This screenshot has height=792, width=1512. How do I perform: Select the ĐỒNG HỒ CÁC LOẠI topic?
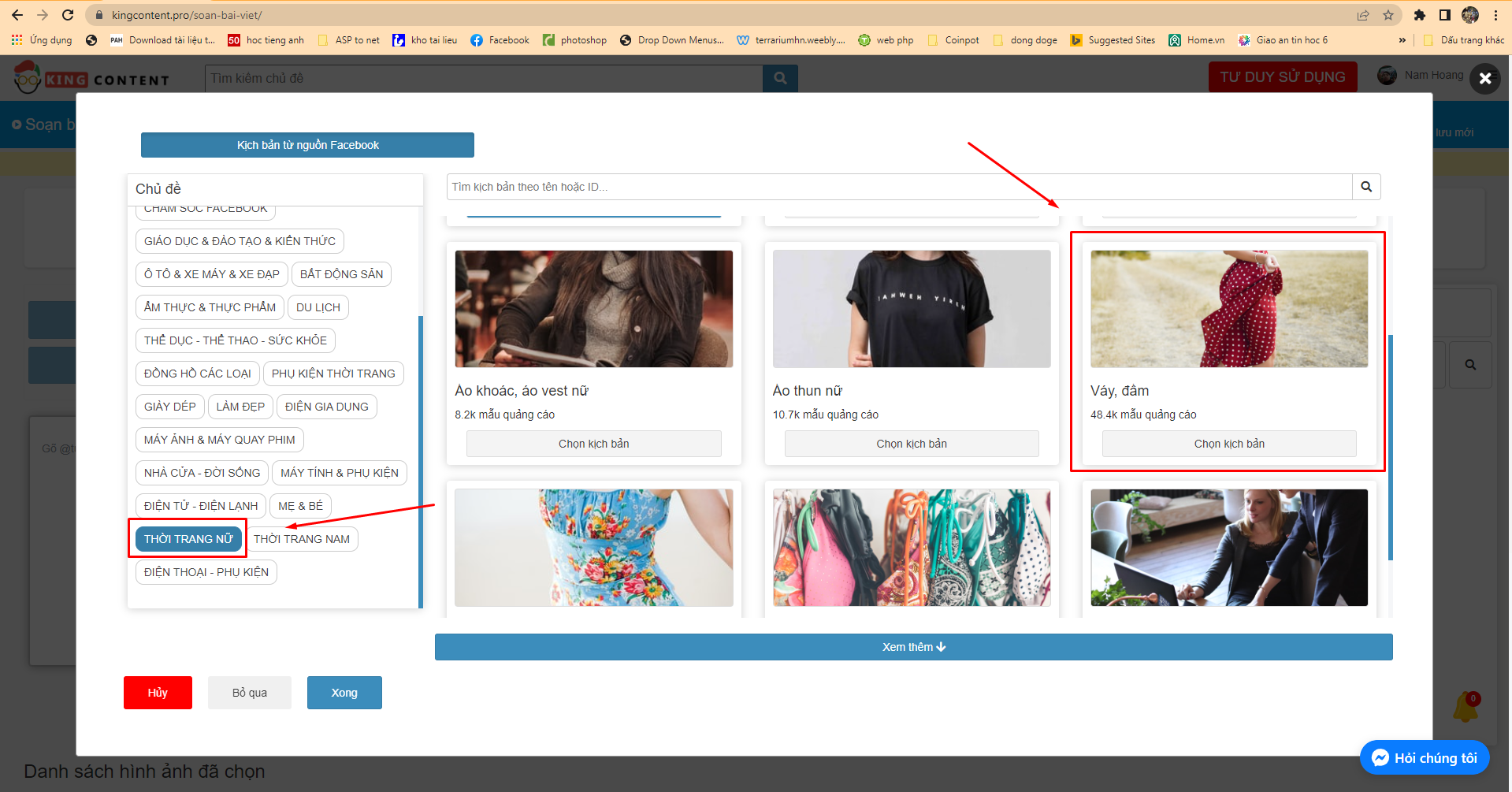point(198,374)
